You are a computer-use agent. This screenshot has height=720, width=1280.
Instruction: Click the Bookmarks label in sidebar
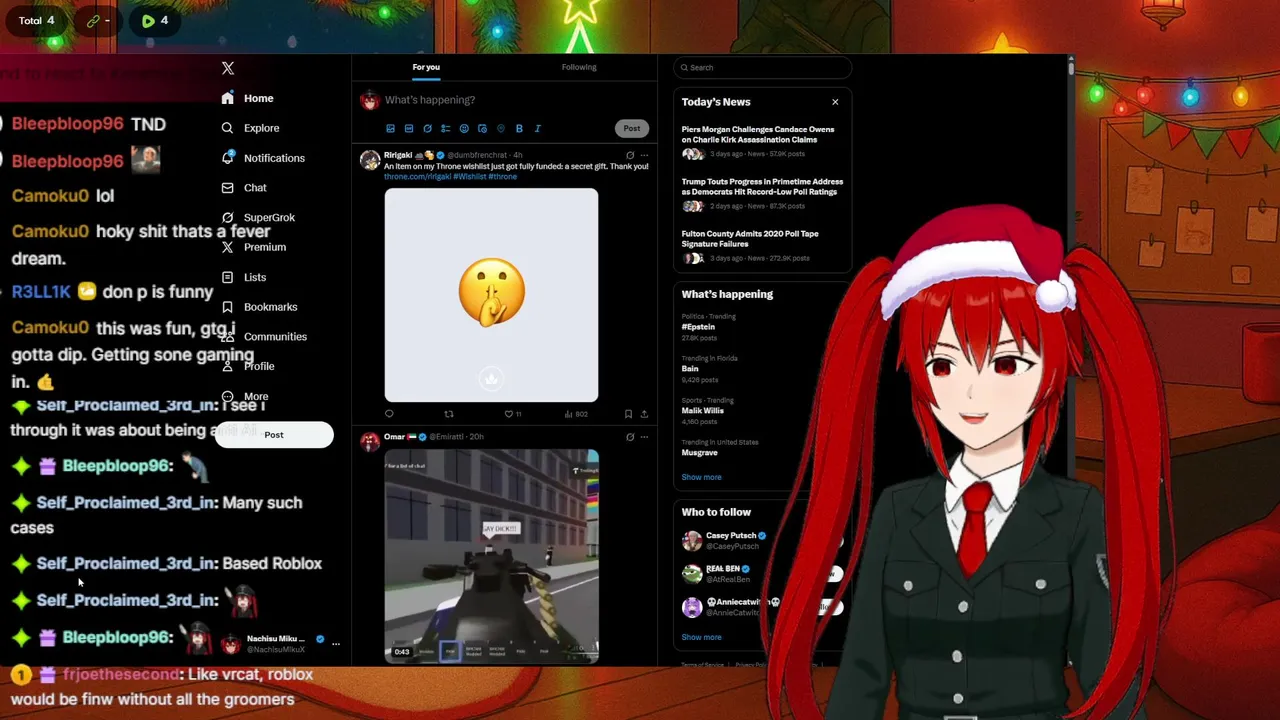click(270, 307)
